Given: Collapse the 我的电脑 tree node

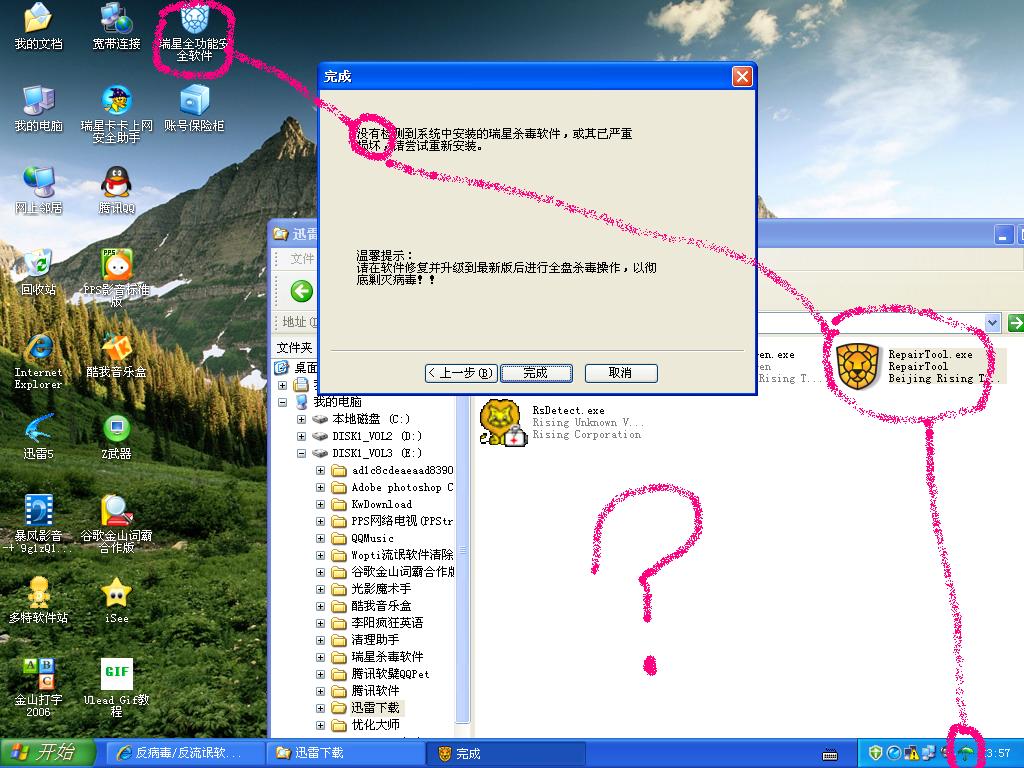Looking at the screenshot, I should 283,402.
